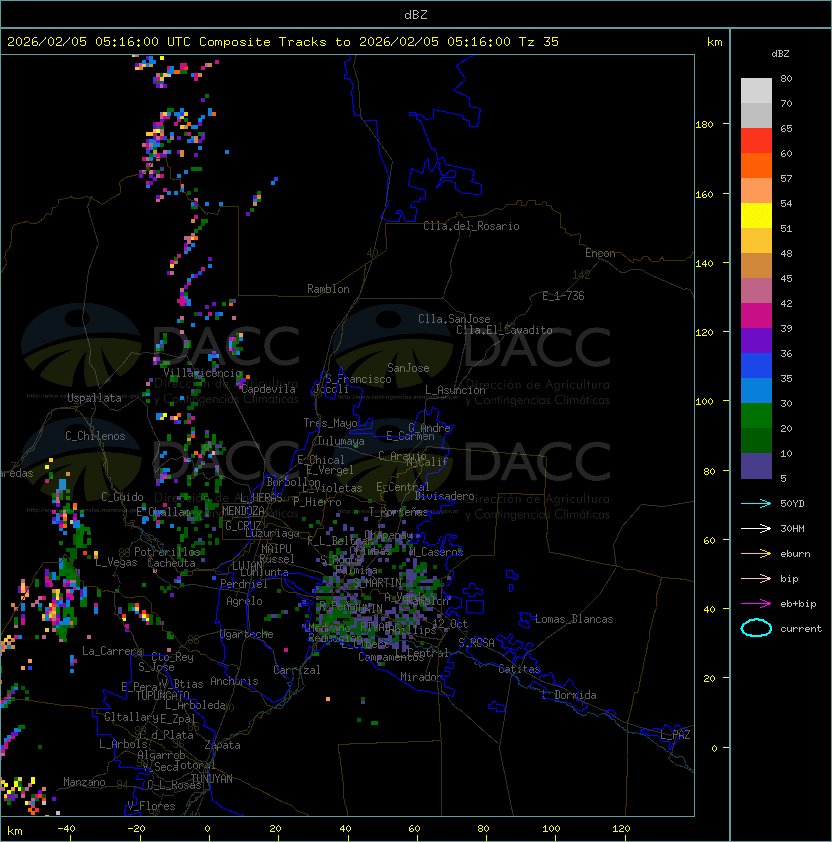Click the E_1-736 label

563,296
